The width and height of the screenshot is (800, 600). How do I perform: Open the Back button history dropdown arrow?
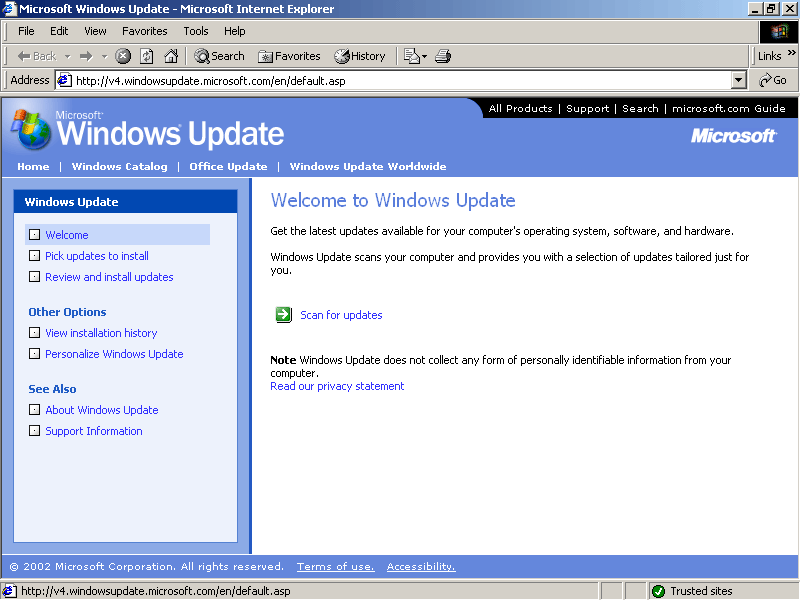tap(68, 56)
